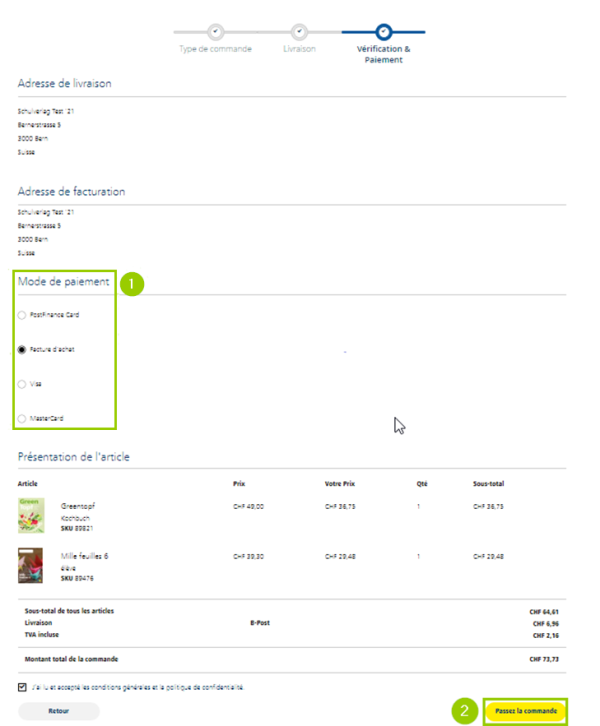
Task: Go to 'Type de commande' step label
Action: click(x=215, y=49)
